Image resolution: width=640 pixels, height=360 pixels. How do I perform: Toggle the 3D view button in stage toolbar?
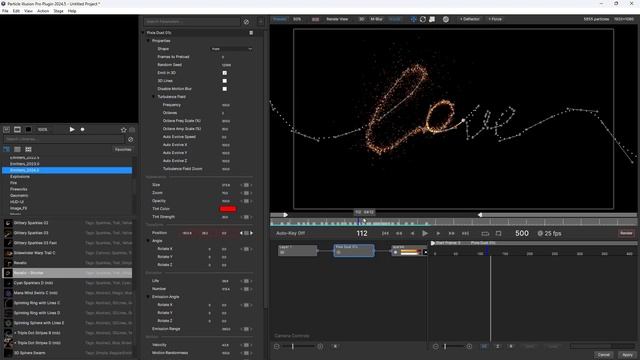pyautogui.click(x=361, y=19)
